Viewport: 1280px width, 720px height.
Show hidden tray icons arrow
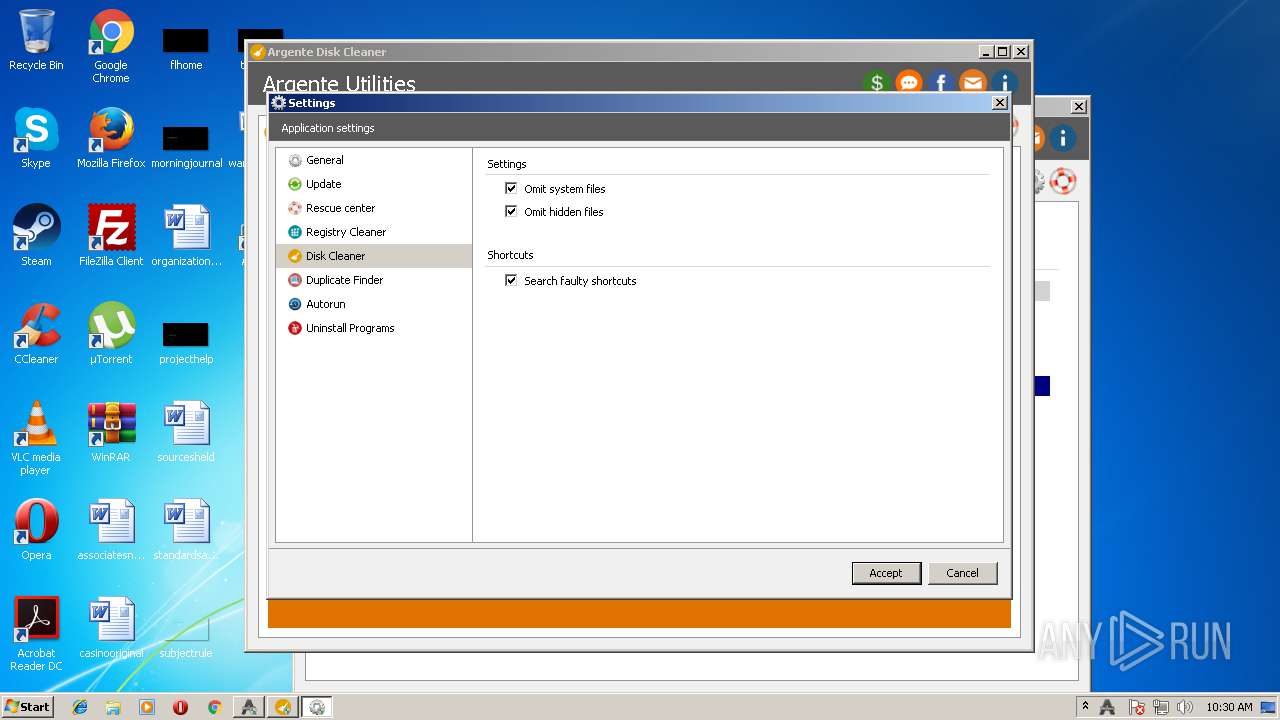click(1085, 707)
